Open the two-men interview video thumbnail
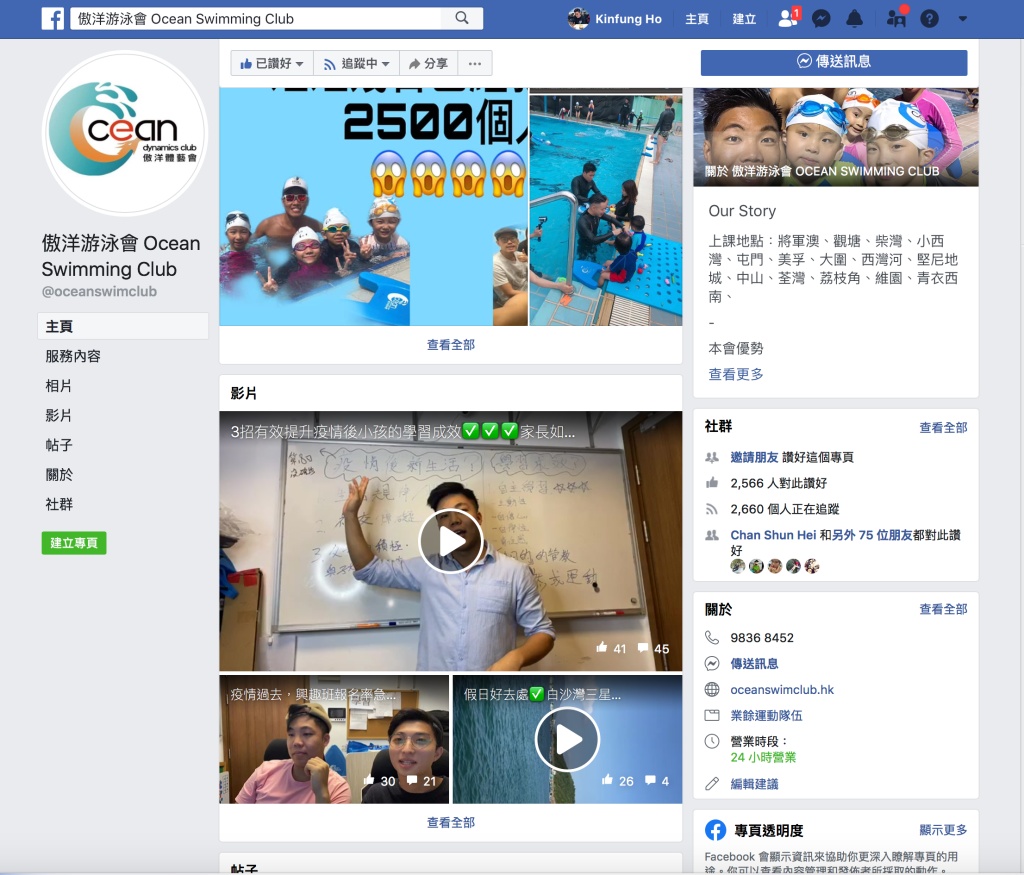This screenshot has width=1024, height=875. click(334, 739)
